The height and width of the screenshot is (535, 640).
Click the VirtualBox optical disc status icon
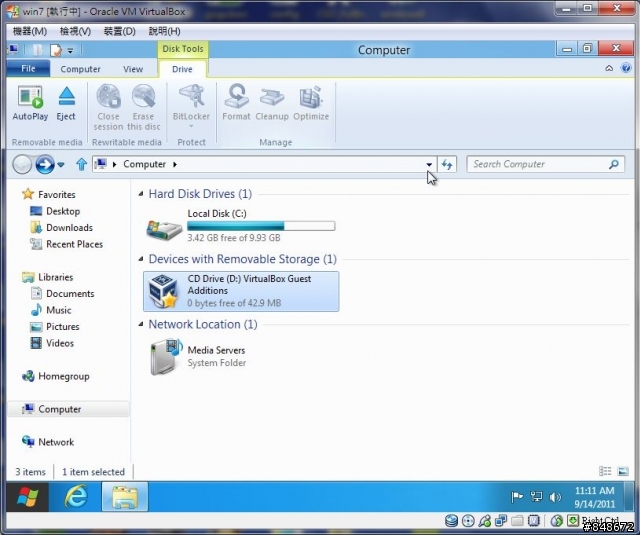(x=468, y=520)
